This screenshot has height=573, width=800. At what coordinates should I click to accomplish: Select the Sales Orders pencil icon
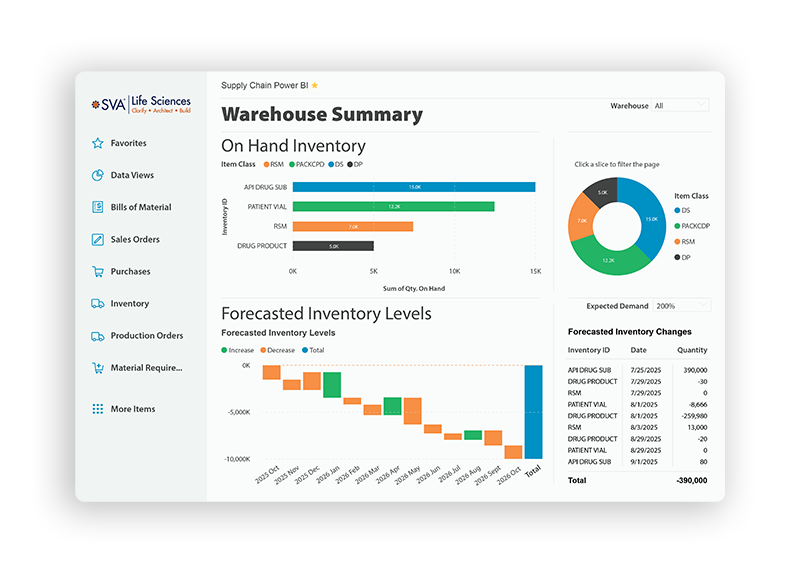[98, 239]
